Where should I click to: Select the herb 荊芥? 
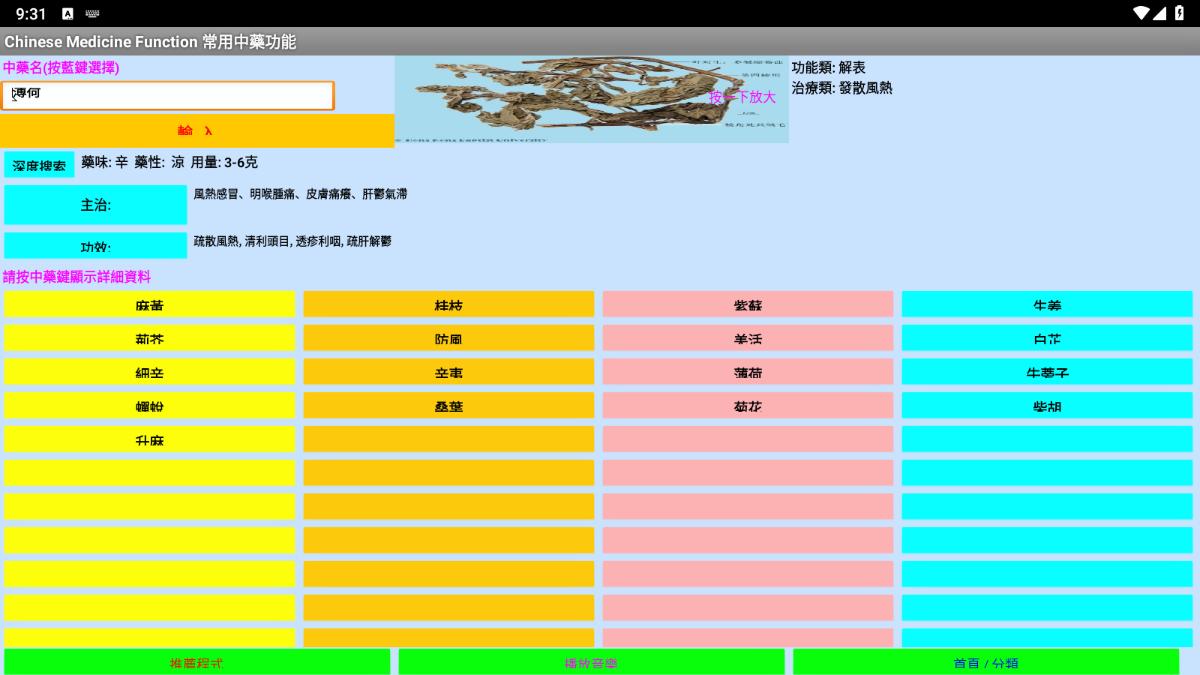(150, 339)
